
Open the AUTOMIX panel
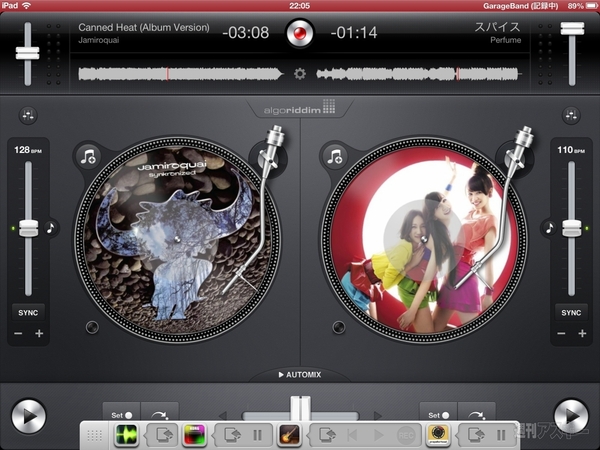300,375
